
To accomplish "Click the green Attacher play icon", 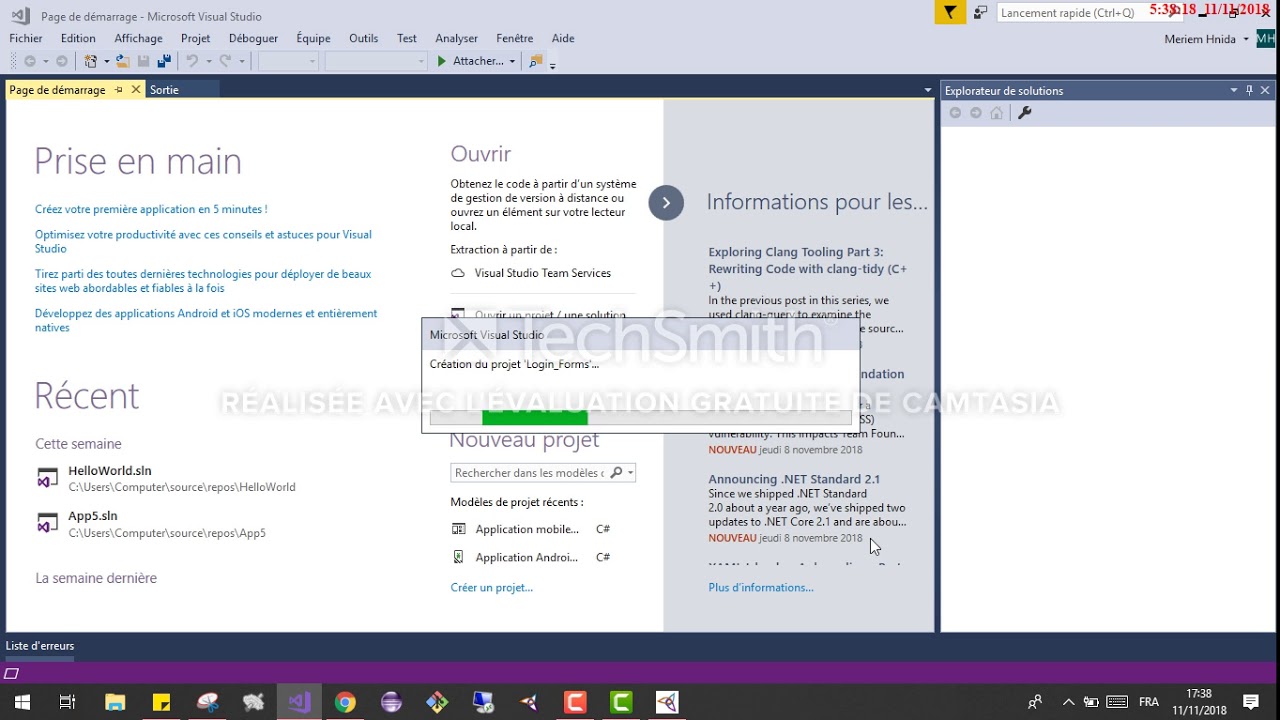I will pyautogui.click(x=442, y=61).
